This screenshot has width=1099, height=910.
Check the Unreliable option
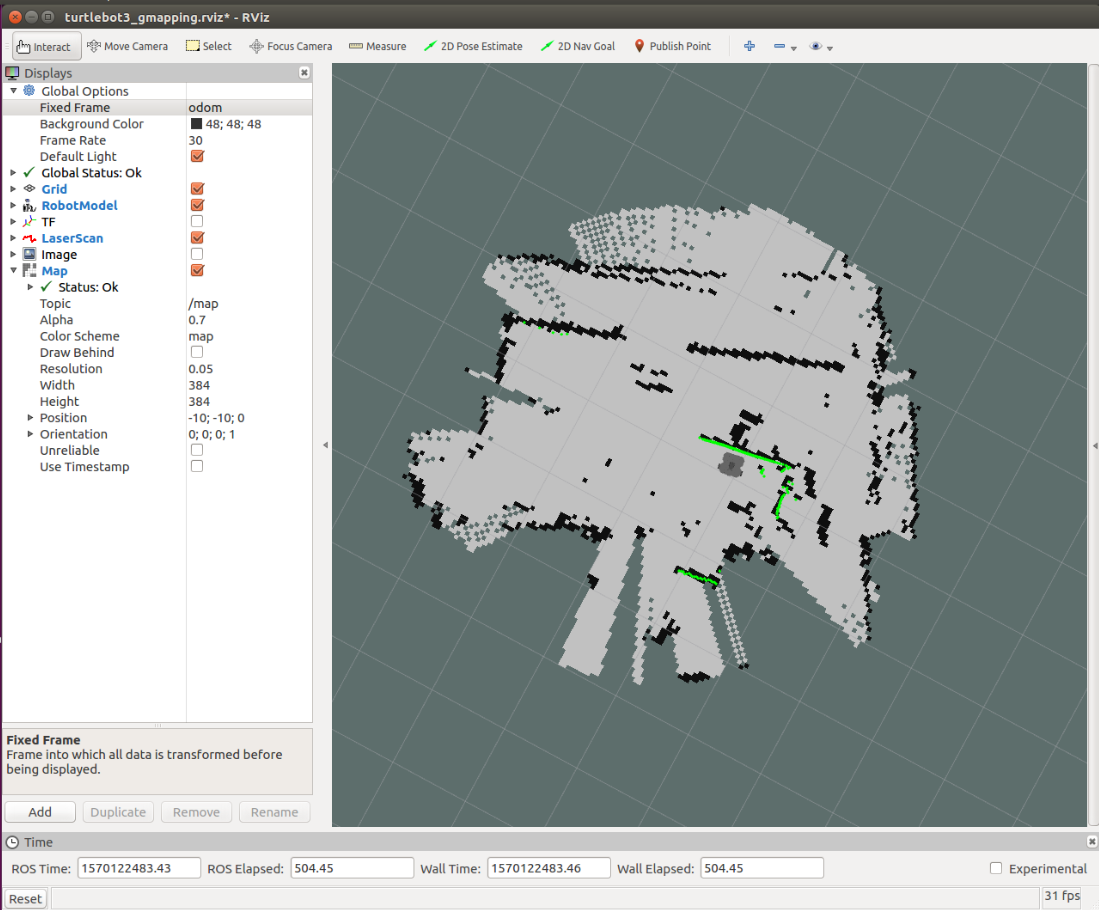[197, 450]
